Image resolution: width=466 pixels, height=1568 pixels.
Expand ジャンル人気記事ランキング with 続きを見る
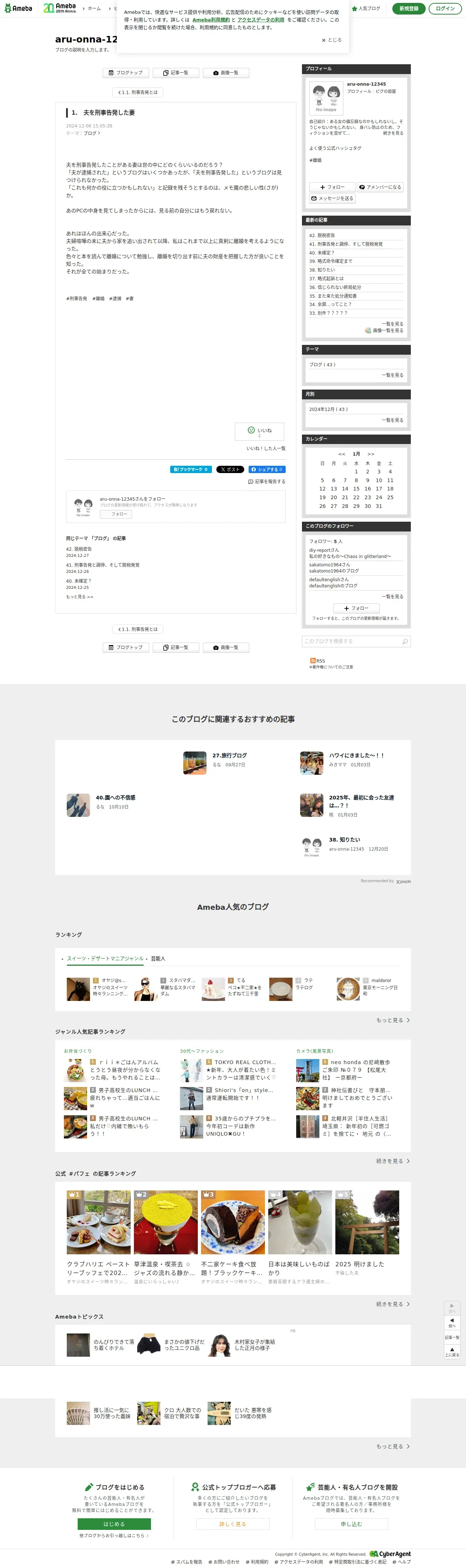click(x=393, y=1161)
